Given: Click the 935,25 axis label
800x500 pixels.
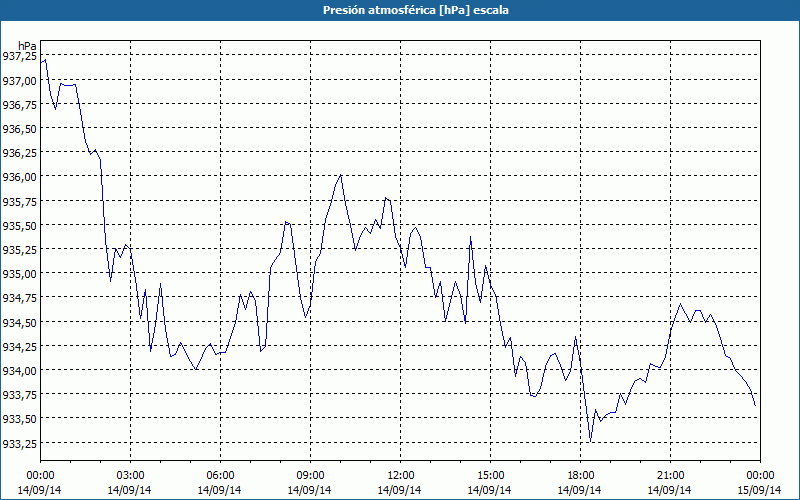Looking at the screenshot, I should 19,249.
